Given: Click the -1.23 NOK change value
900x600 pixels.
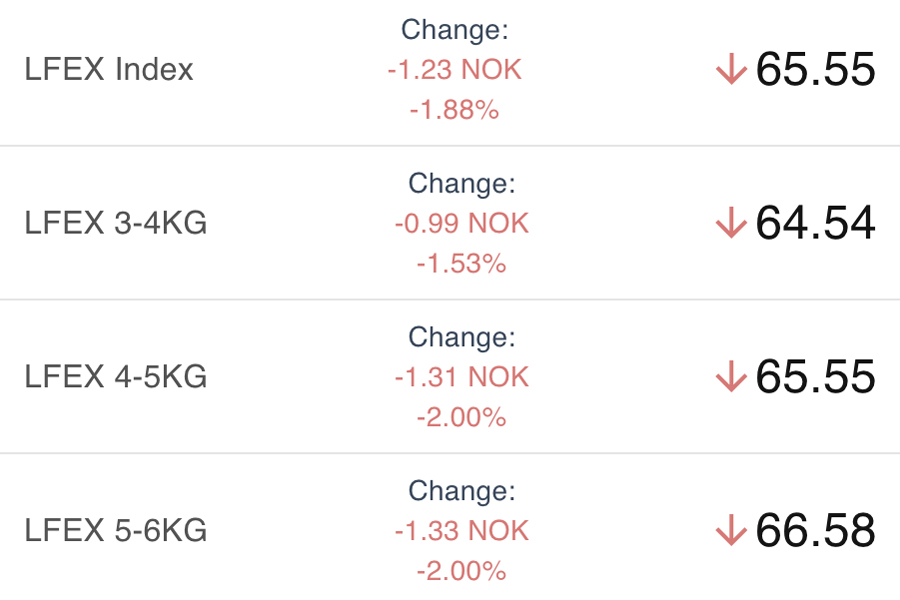Looking at the screenshot, I should tap(455, 70).
